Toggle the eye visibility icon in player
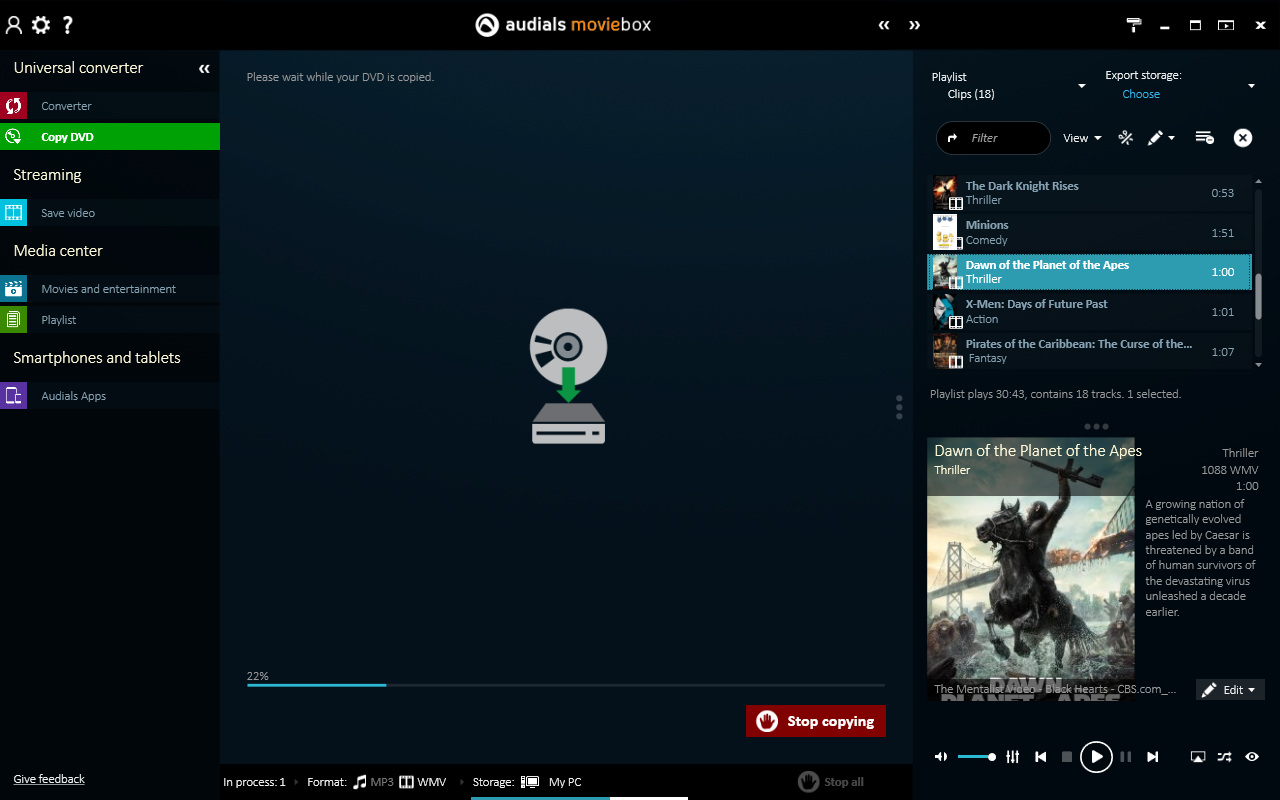Screen dimensions: 1280x800 (x=1252, y=757)
